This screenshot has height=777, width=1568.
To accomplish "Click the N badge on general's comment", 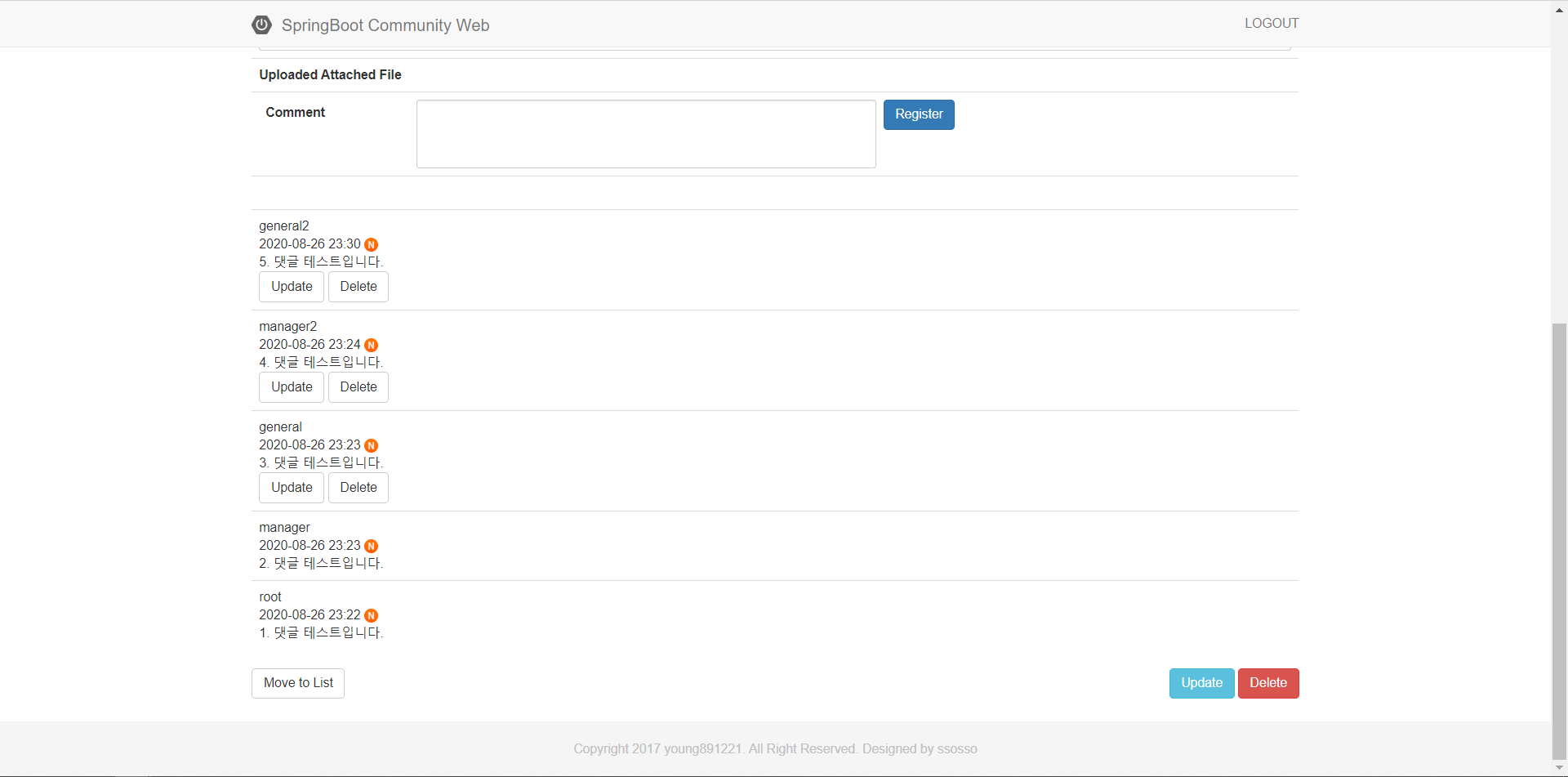I will pyautogui.click(x=371, y=445).
